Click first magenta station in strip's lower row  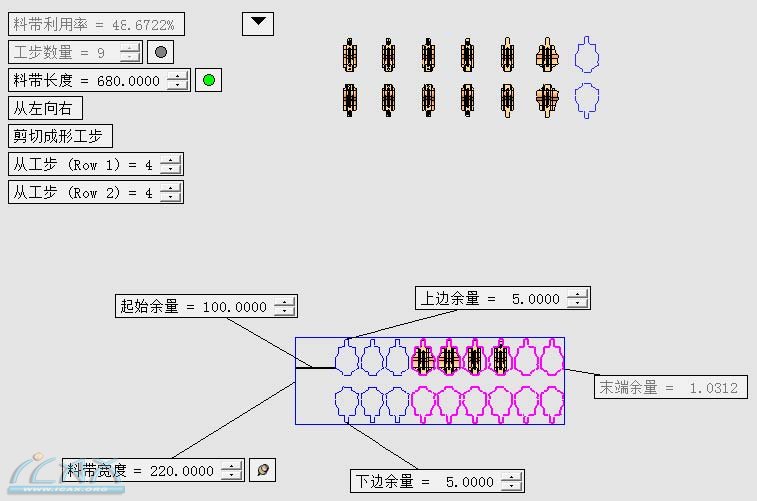(x=424, y=404)
